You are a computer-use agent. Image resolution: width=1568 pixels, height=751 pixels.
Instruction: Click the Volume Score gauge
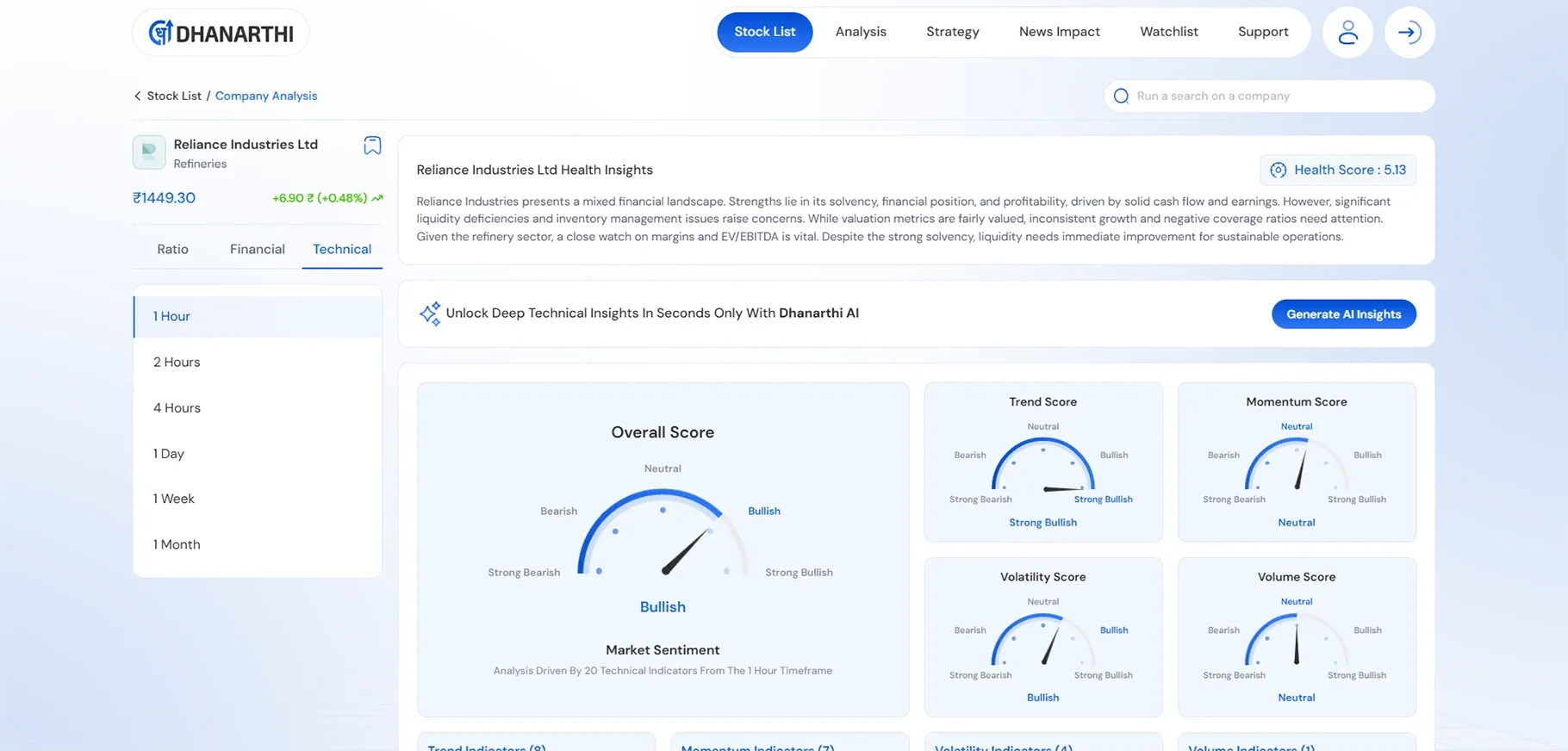pos(1296,640)
